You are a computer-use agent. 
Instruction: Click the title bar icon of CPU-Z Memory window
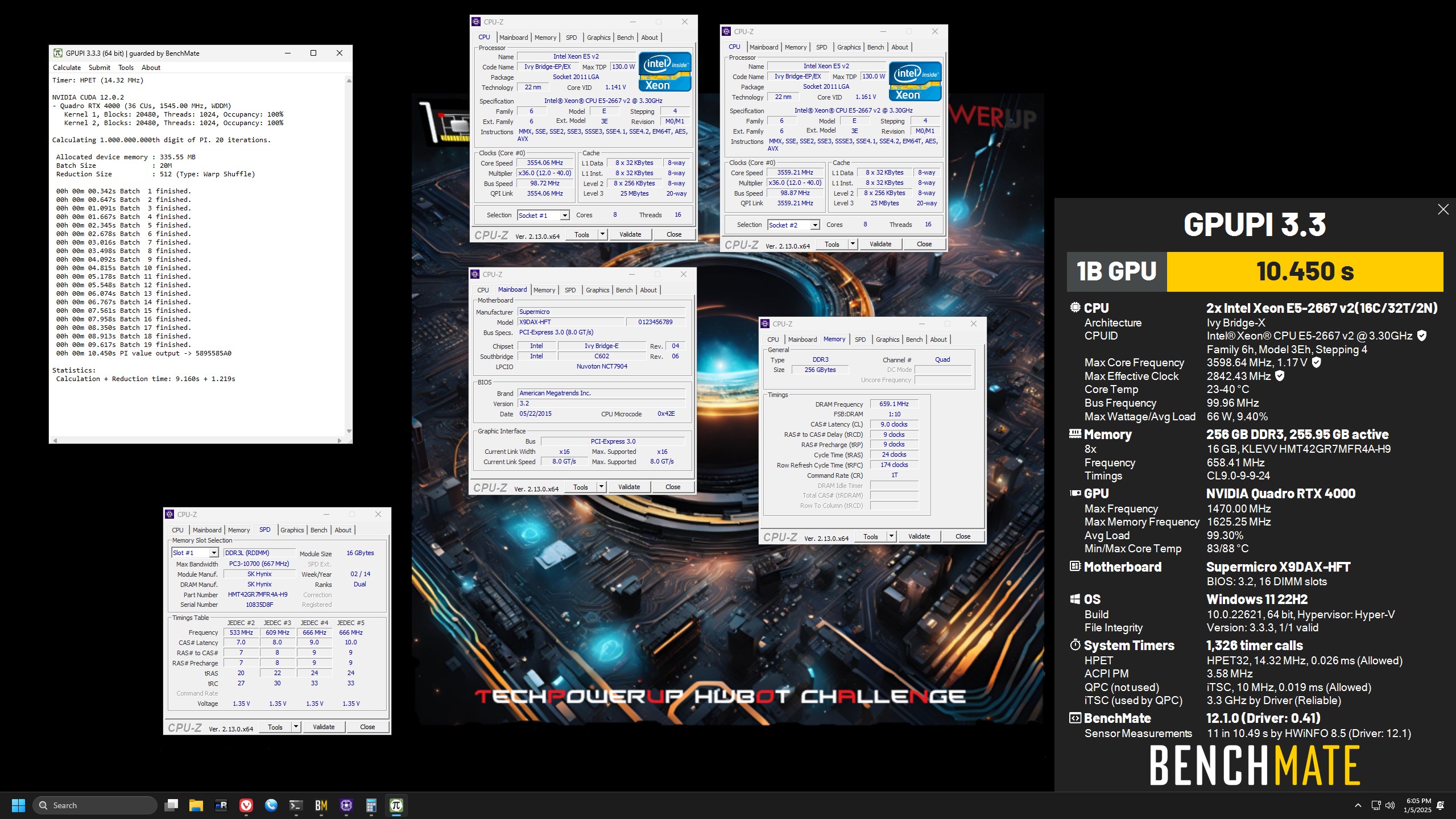pos(765,324)
